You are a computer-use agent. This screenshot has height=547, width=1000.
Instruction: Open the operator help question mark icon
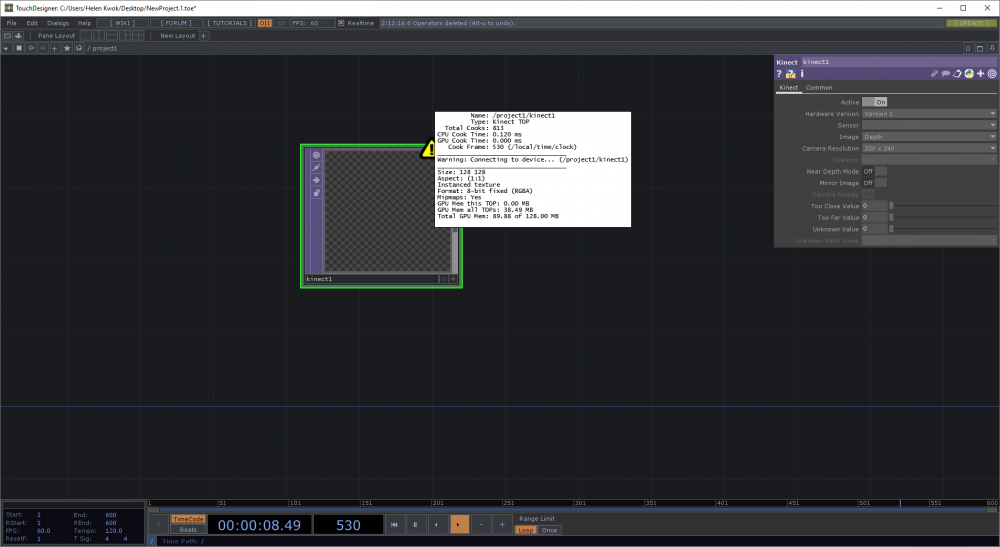(779, 74)
